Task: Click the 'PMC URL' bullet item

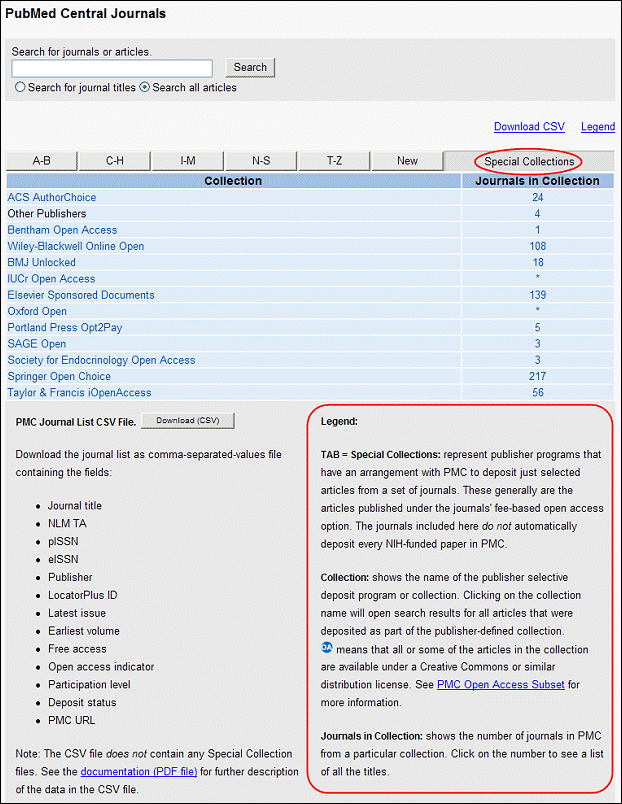Action: click(72, 721)
